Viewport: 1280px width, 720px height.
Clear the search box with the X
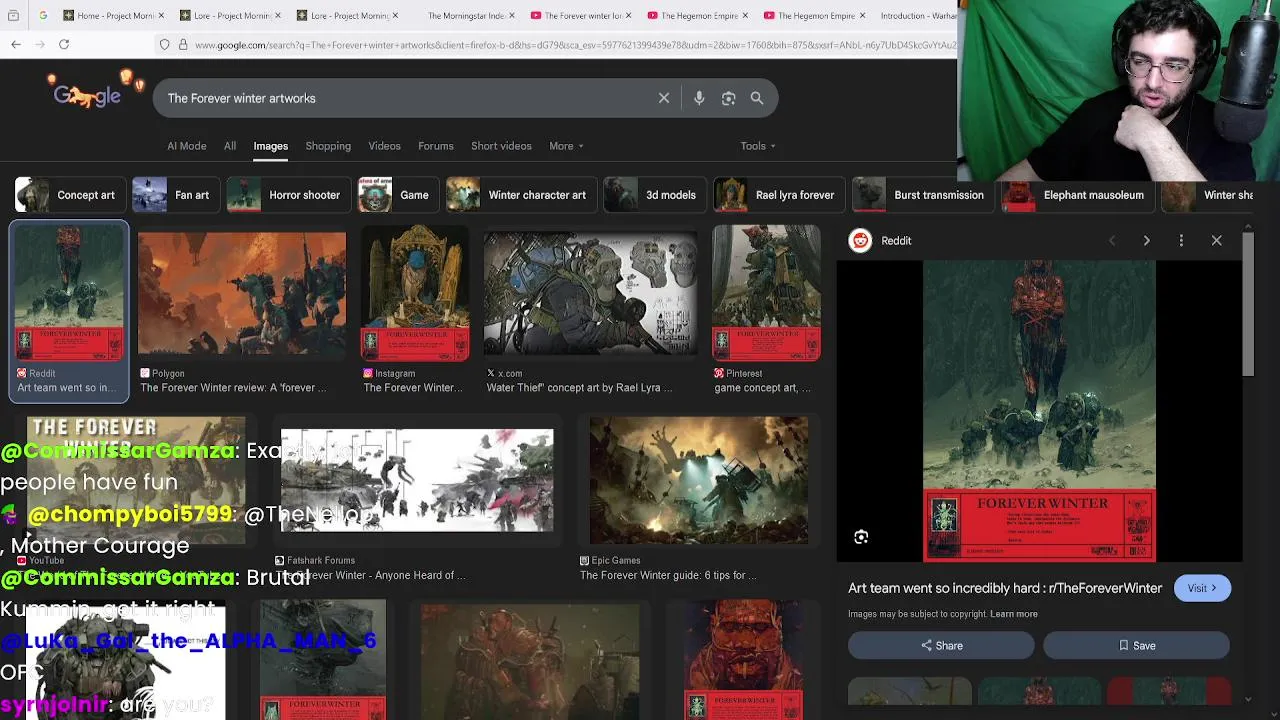point(664,98)
